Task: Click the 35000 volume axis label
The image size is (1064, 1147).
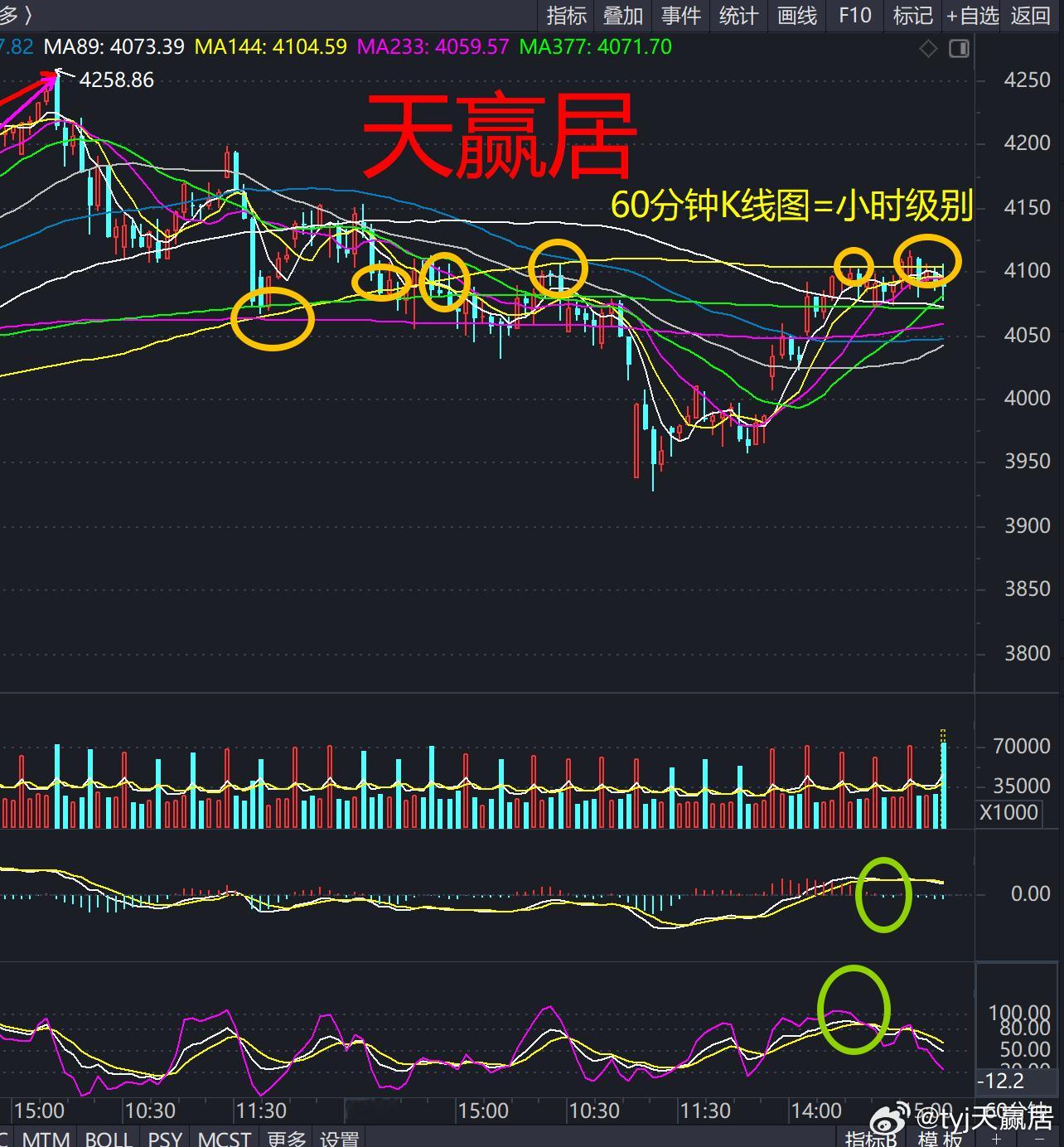Action: tap(1022, 785)
